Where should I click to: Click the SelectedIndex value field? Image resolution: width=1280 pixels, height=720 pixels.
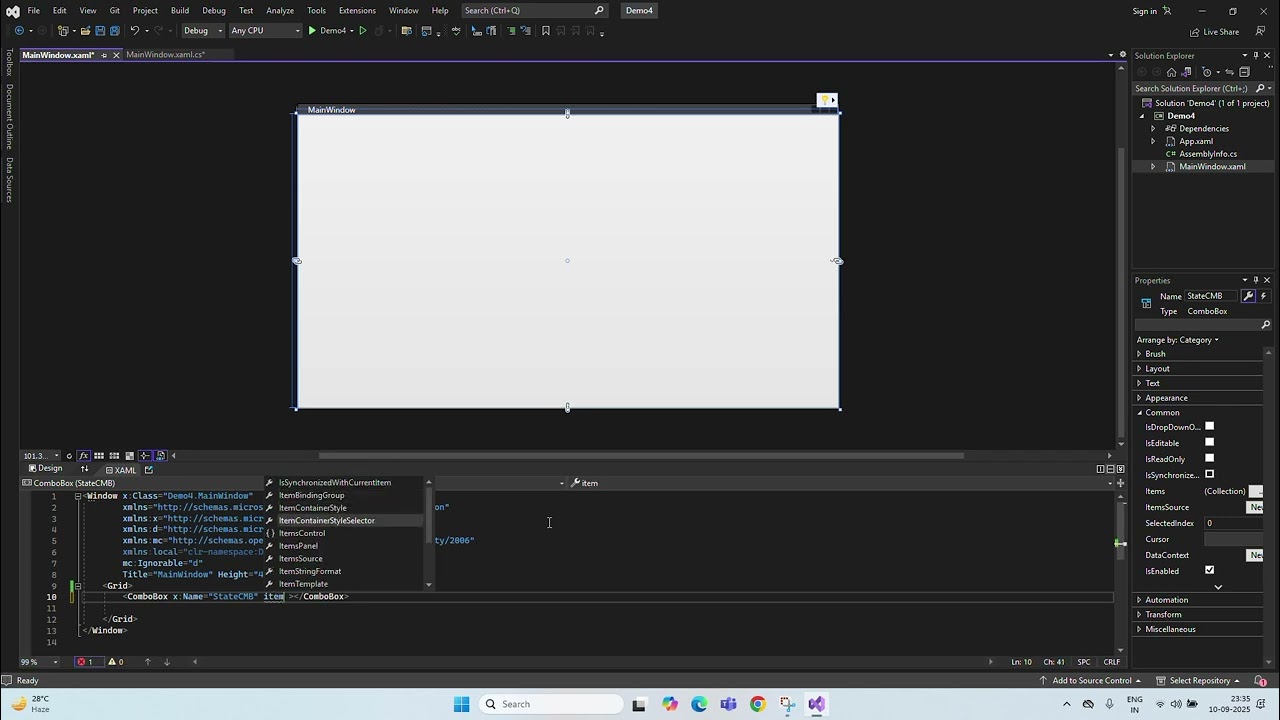click(1234, 523)
